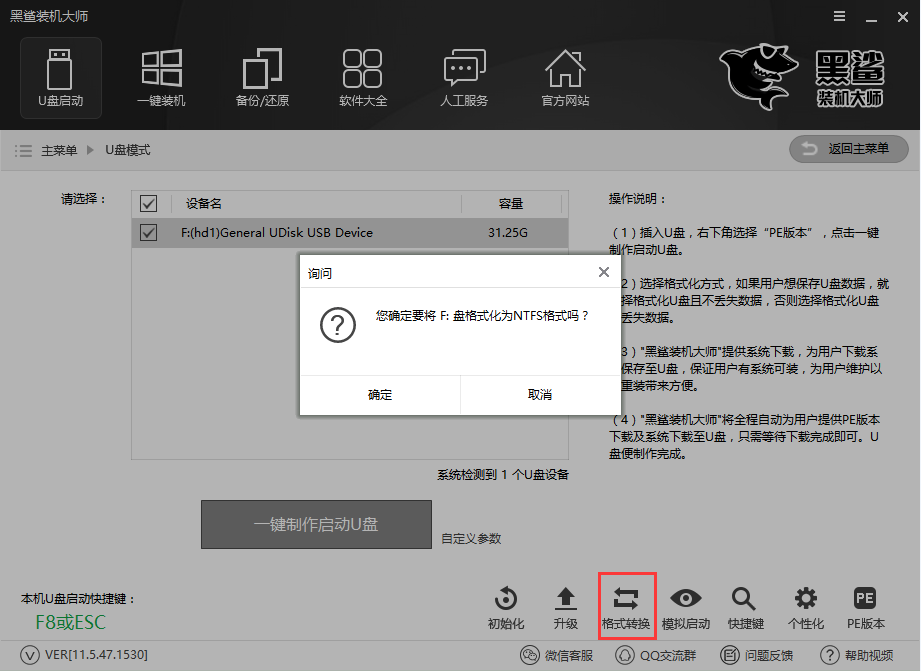921x671 pixels.
Task: Open the hamburger menu top right
Action: click(x=839, y=16)
